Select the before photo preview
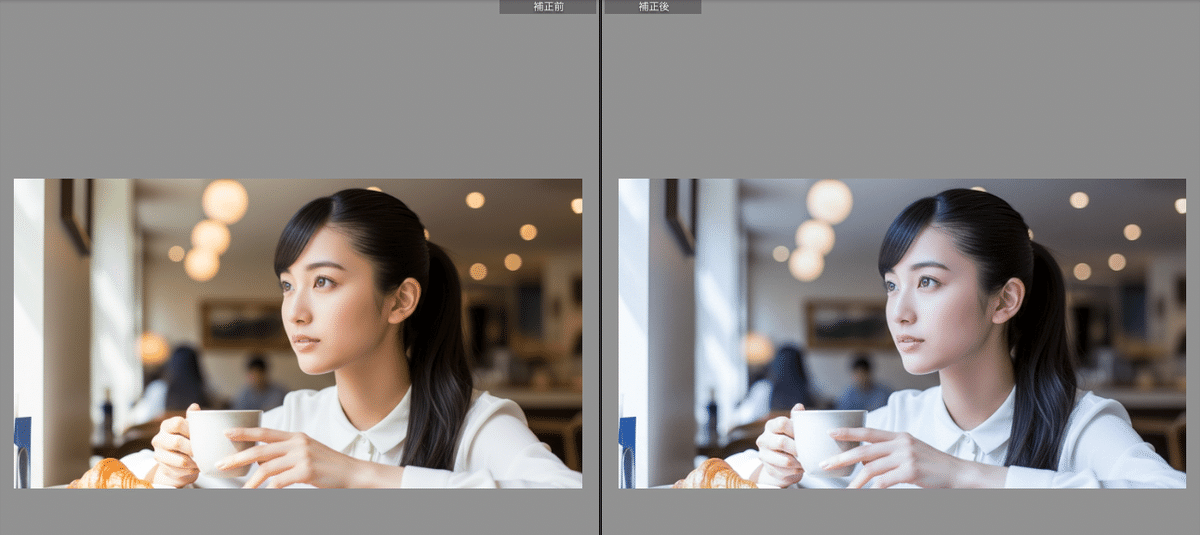Image resolution: width=1200 pixels, height=535 pixels. coord(297,333)
